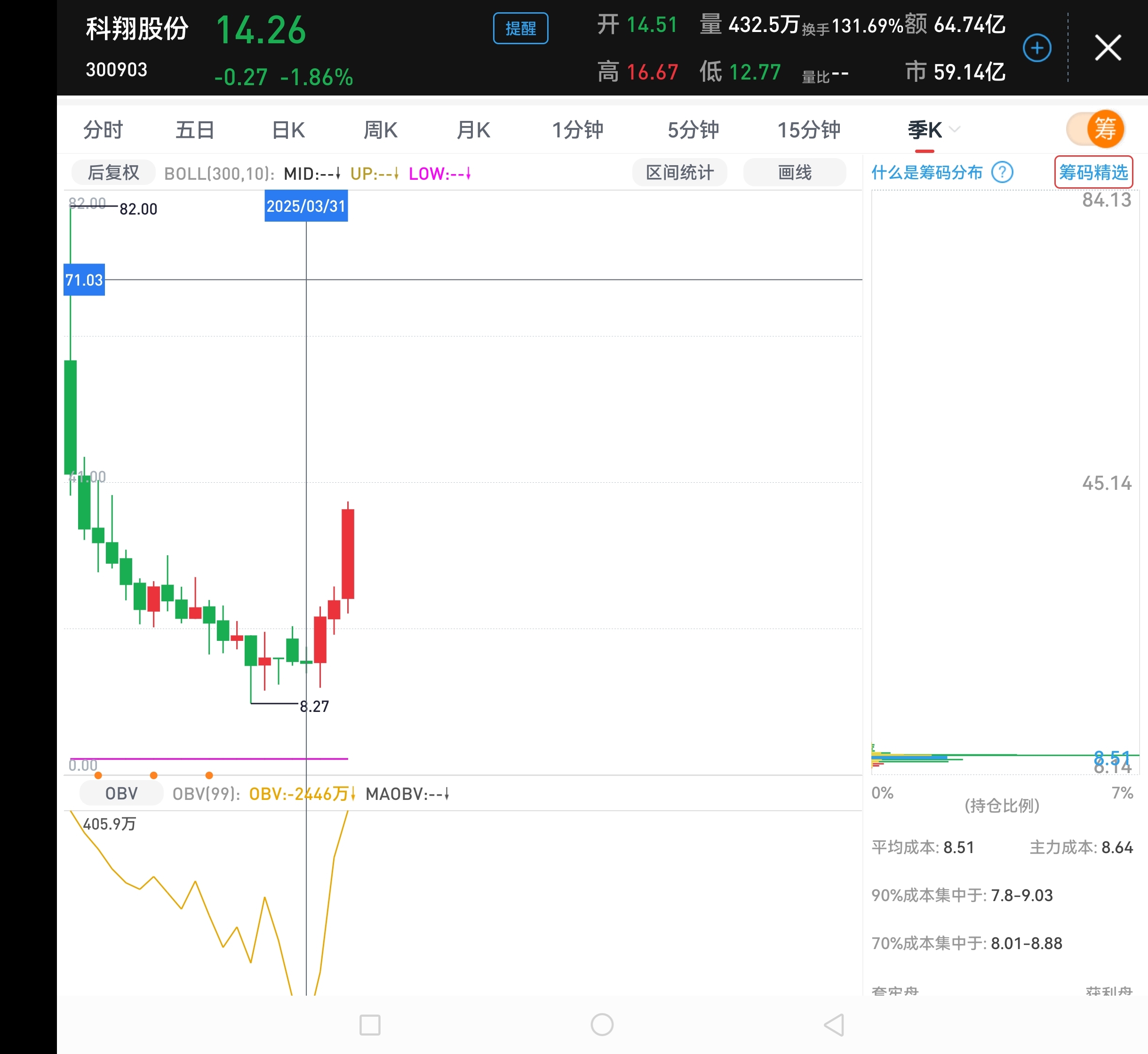Click the 提醒 alert button
The image size is (1148, 1054).
tap(520, 29)
